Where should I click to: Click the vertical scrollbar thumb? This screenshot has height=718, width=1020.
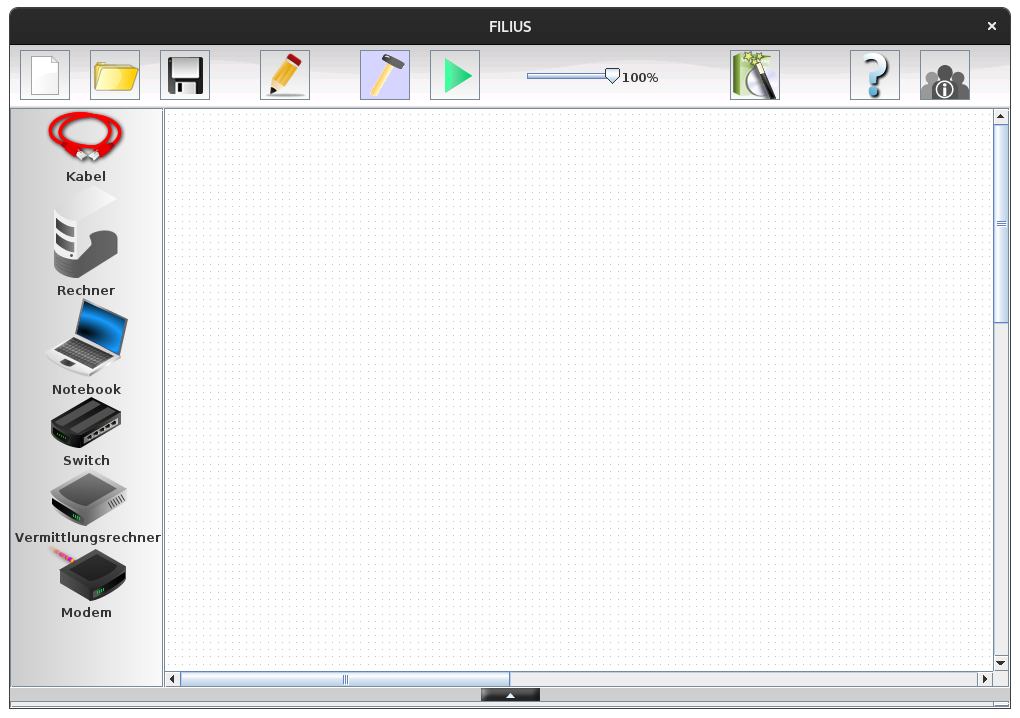coord(1001,223)
